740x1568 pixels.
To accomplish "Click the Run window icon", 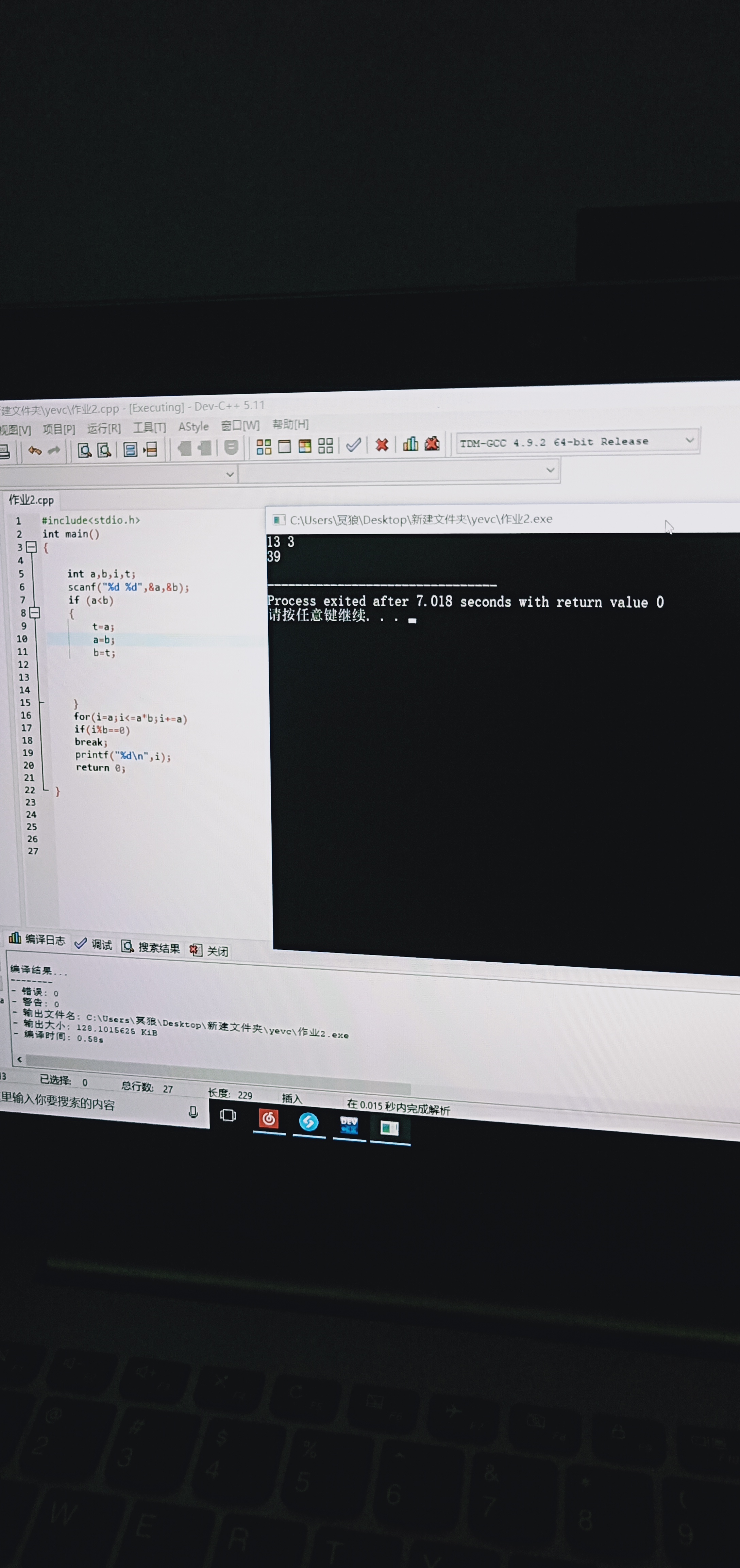I will click(x=284, y=446).
